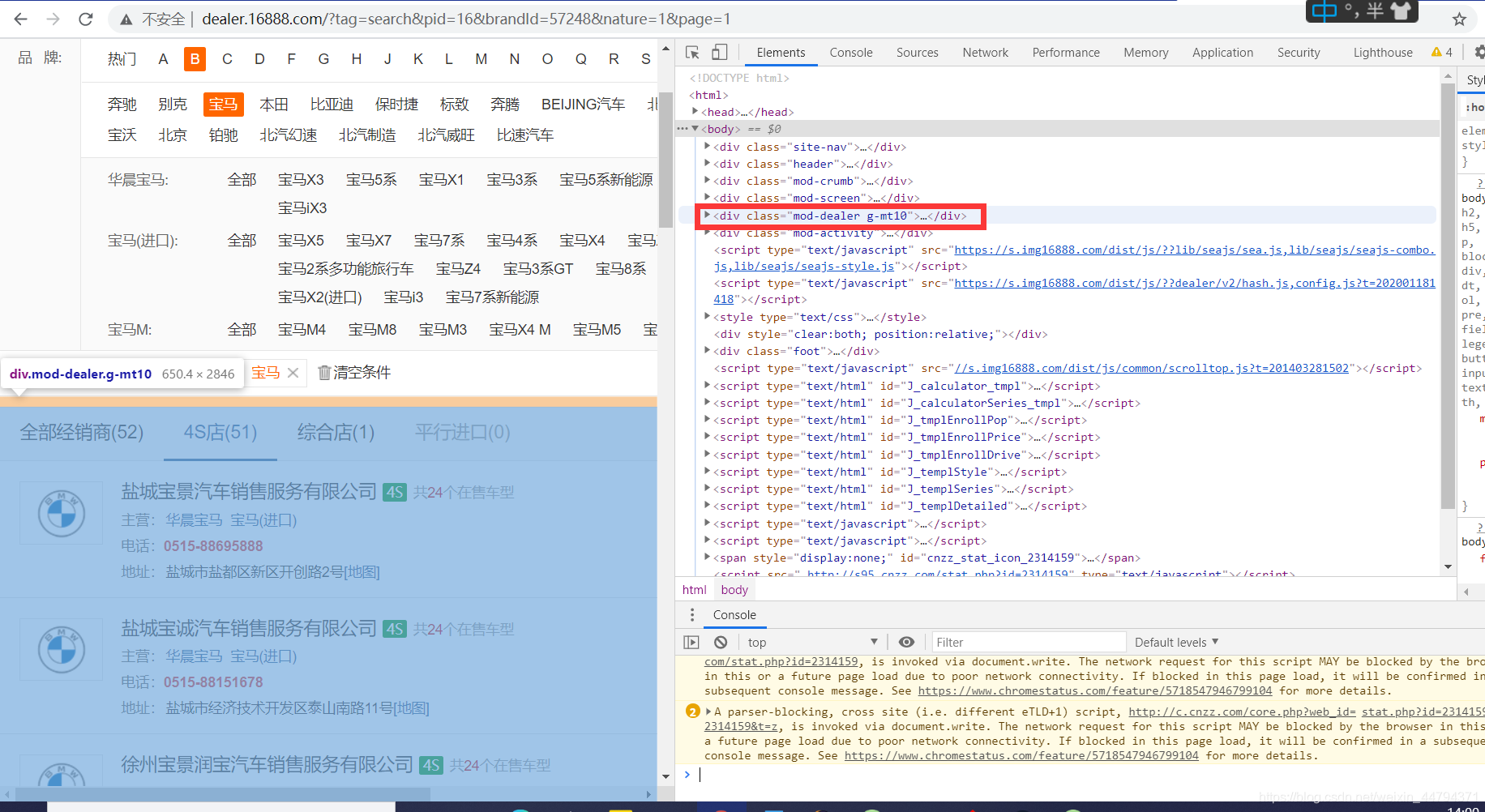Image resolution: width=1485 pixels, height=812 pixels.
Task: Expand the J_calculator_tmpl script node
Action: [707, 386]
